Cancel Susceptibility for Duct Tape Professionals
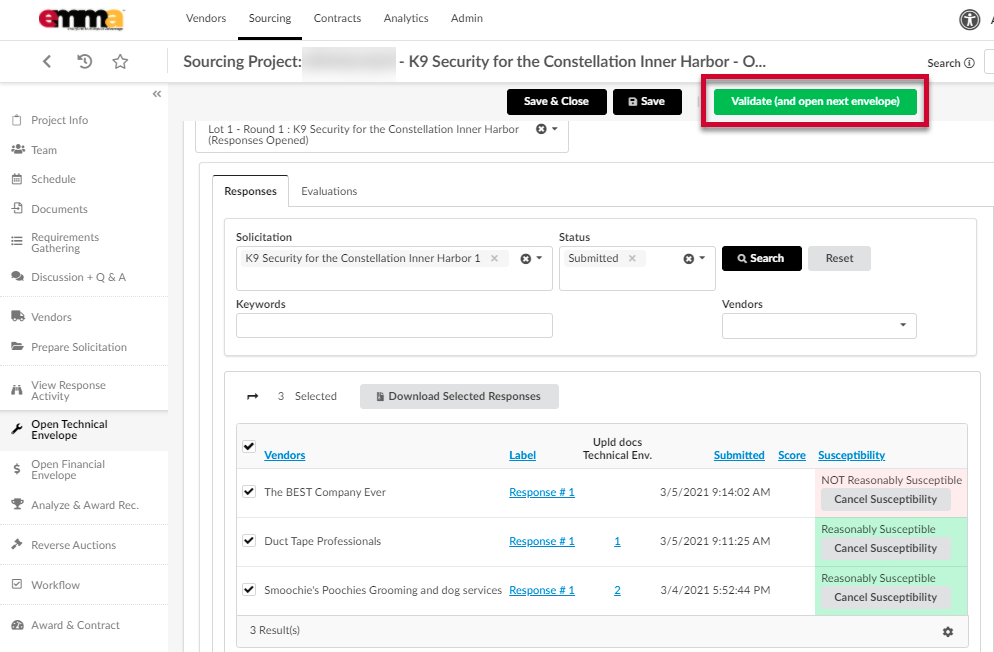This screenshot has width=994, height=652. click(886, 548)
